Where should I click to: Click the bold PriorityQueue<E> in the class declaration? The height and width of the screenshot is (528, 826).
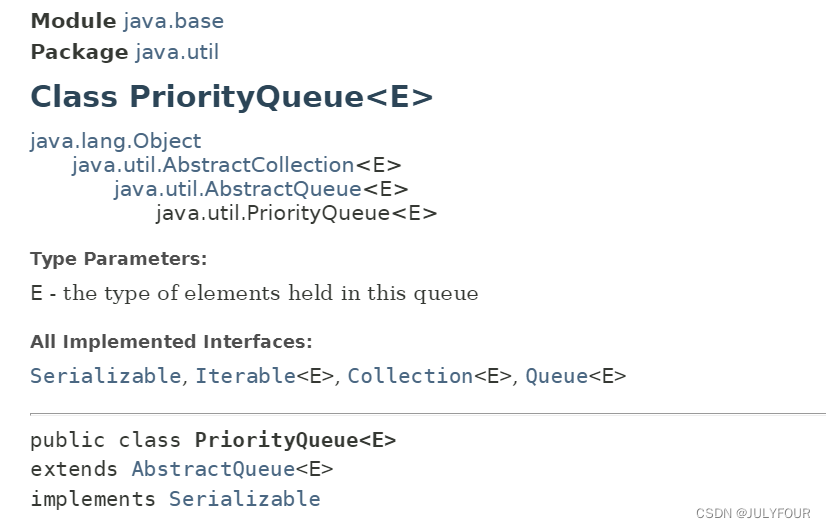click(295, 440)
